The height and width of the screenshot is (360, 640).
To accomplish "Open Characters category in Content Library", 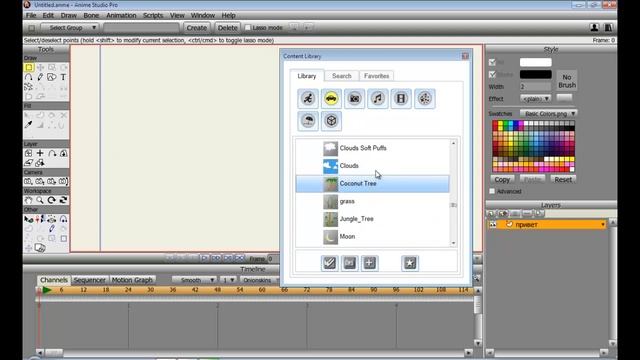I will (x=308, y=98).
